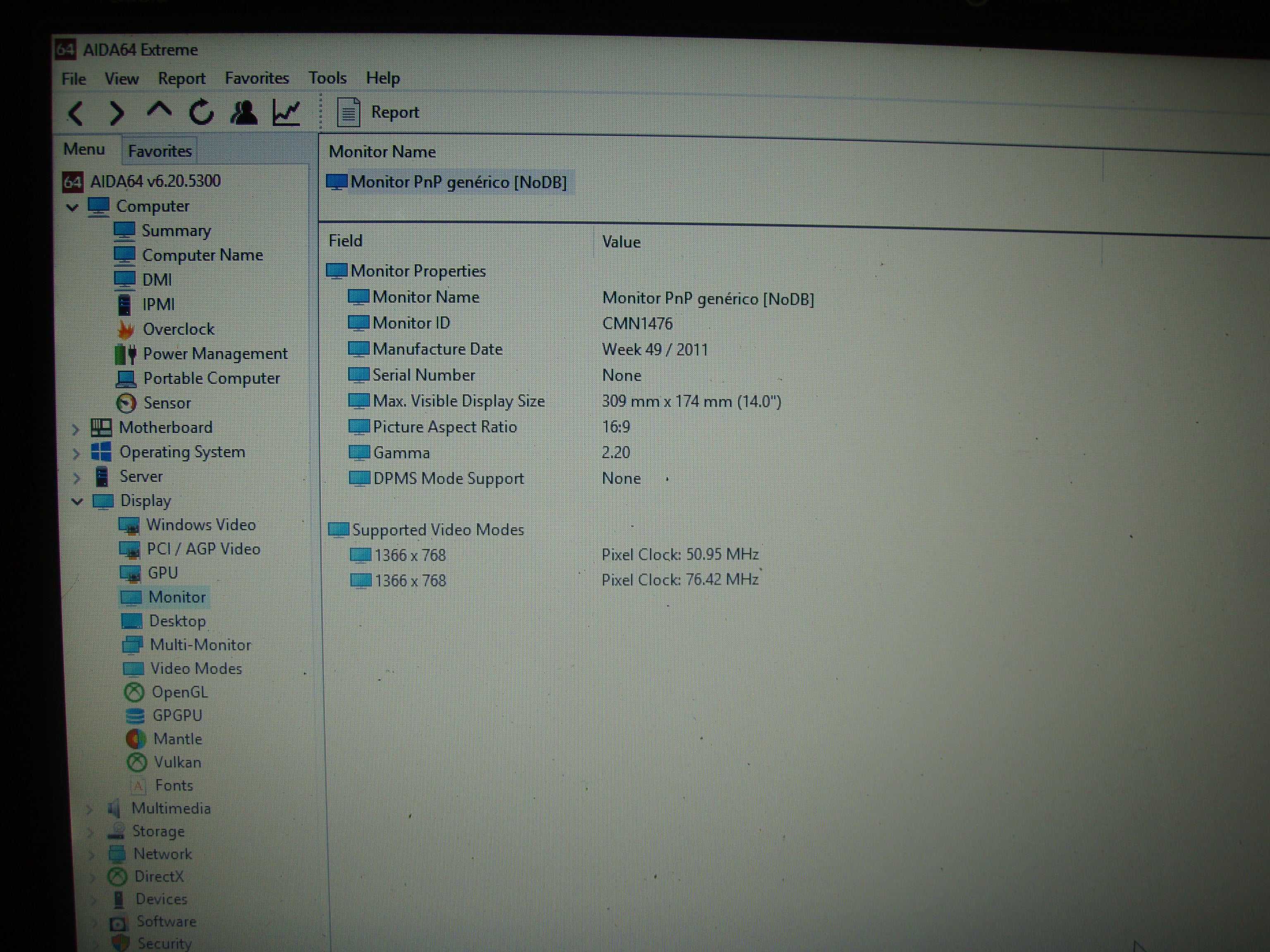Select the Favorites tab
The height and width of the screenshot is (952, 1270).
160,150
